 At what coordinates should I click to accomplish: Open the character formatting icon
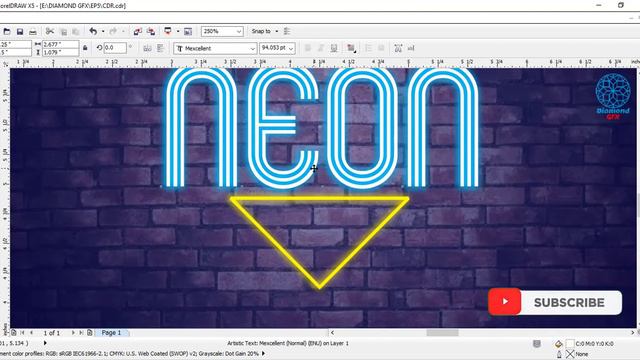tap(398, 48)
